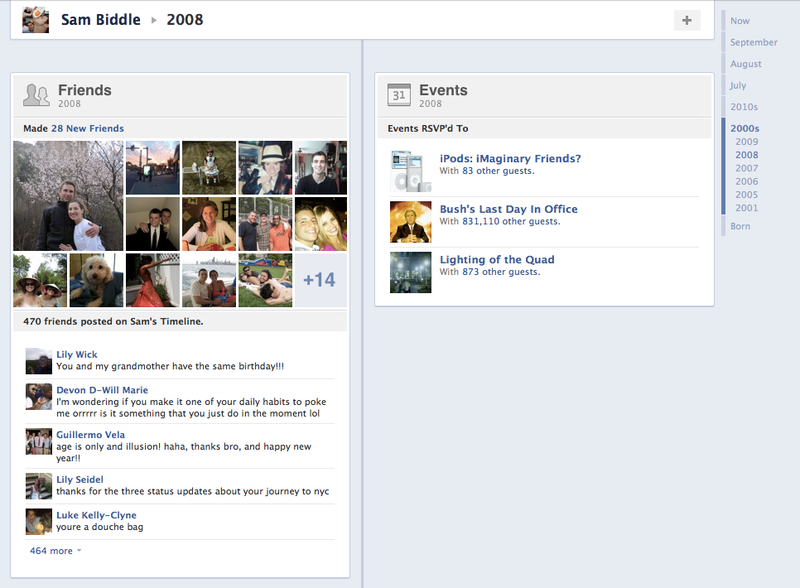Open Devon D-Will Marie's profile name
Screen dimensions: 800x588
point(102,390)
